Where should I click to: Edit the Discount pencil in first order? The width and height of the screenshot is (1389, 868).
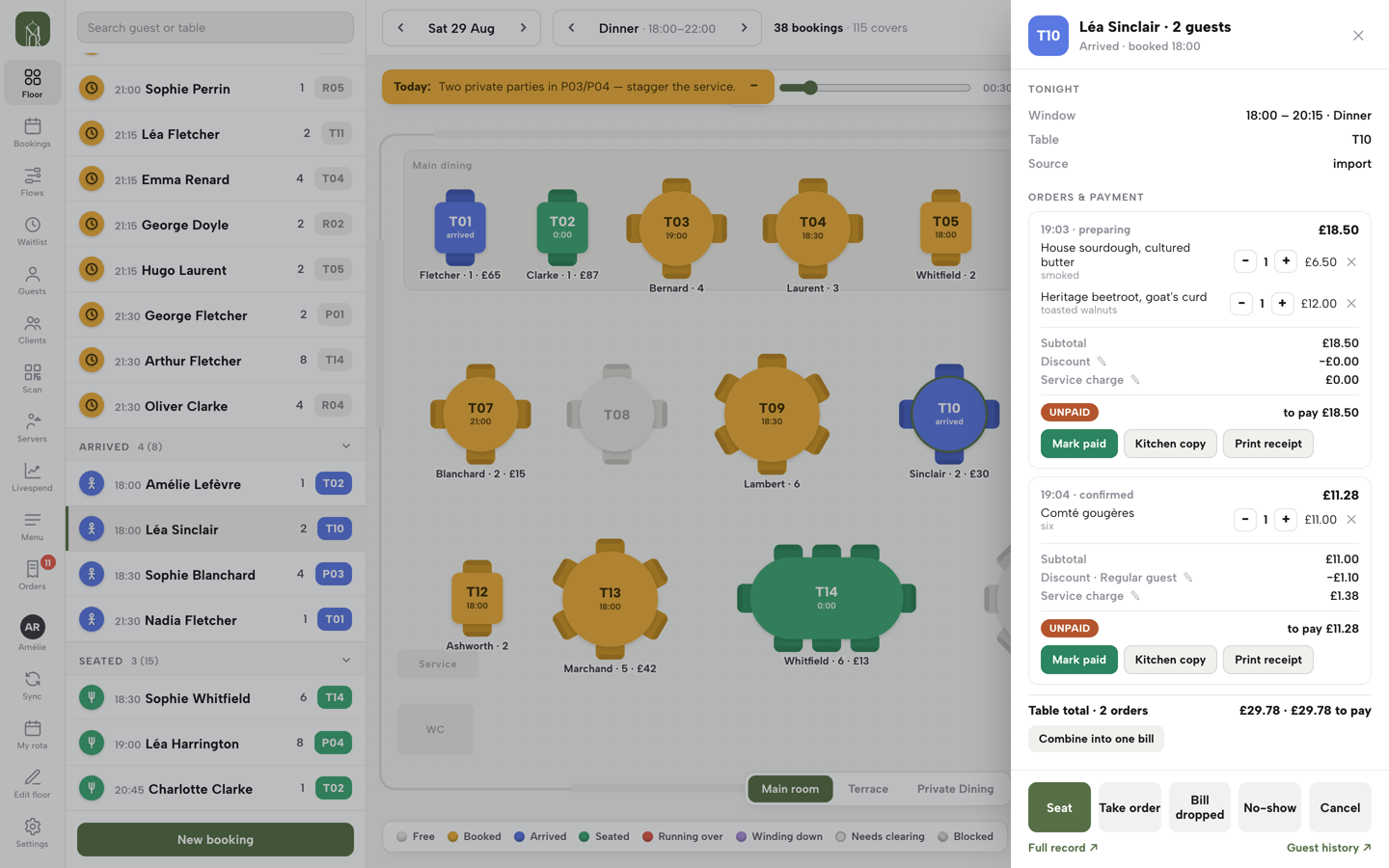coord(1101,362)
